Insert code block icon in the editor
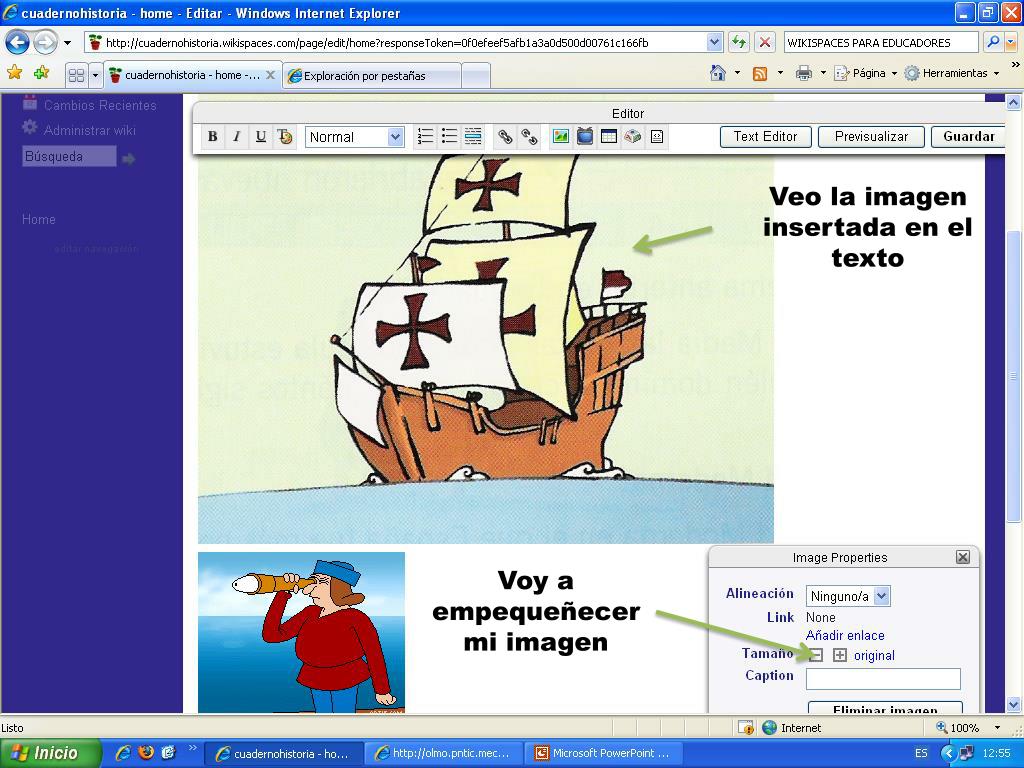 click(x=657, y=136)
